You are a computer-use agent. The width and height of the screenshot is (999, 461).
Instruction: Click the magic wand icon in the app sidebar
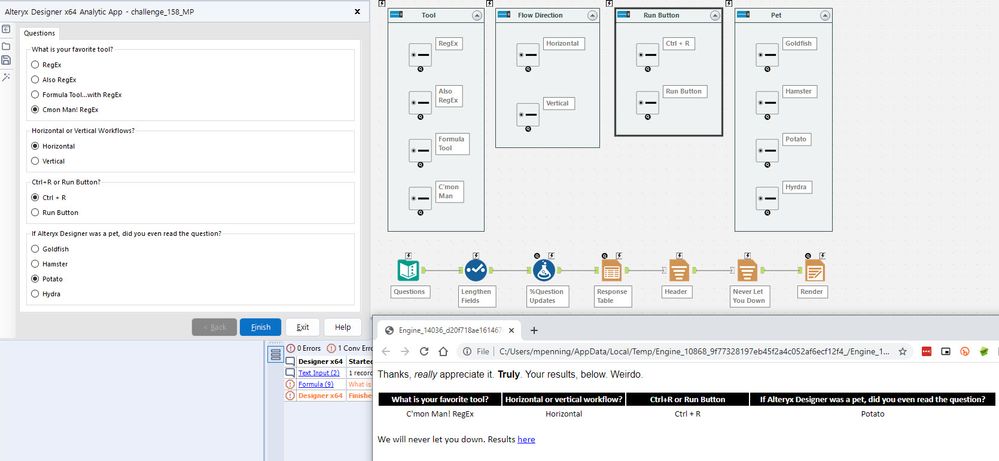coord(6,77)
